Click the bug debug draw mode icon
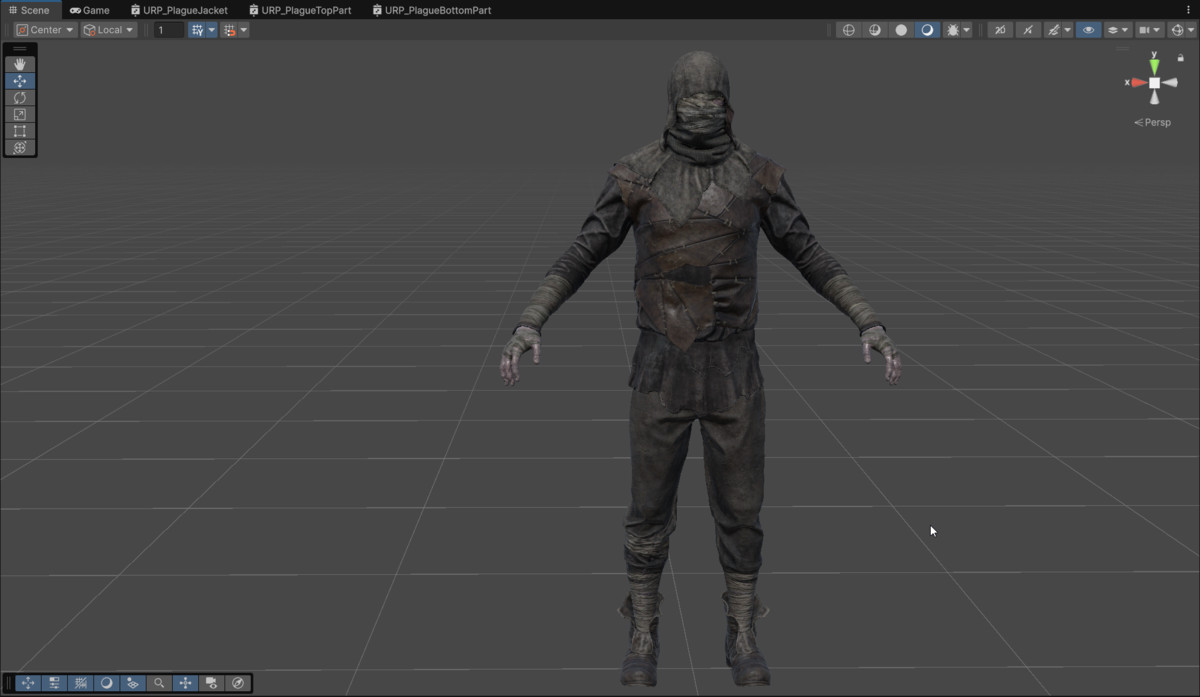1200x697 pixels. pyautogui.click(x=953, y=30)
